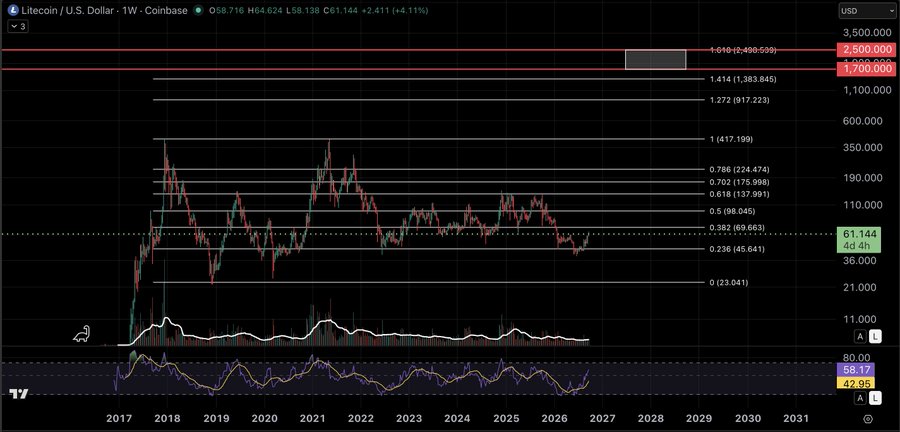Screen dimensions: 900x432
Task: Select the 0.236 (45.641) Fibonacci level label
Action: pos(737,249)
